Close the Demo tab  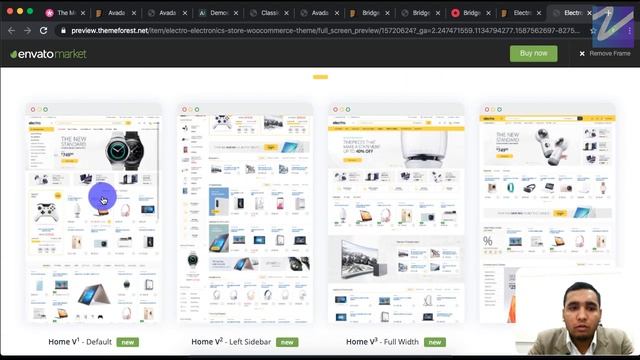[236, 13]
